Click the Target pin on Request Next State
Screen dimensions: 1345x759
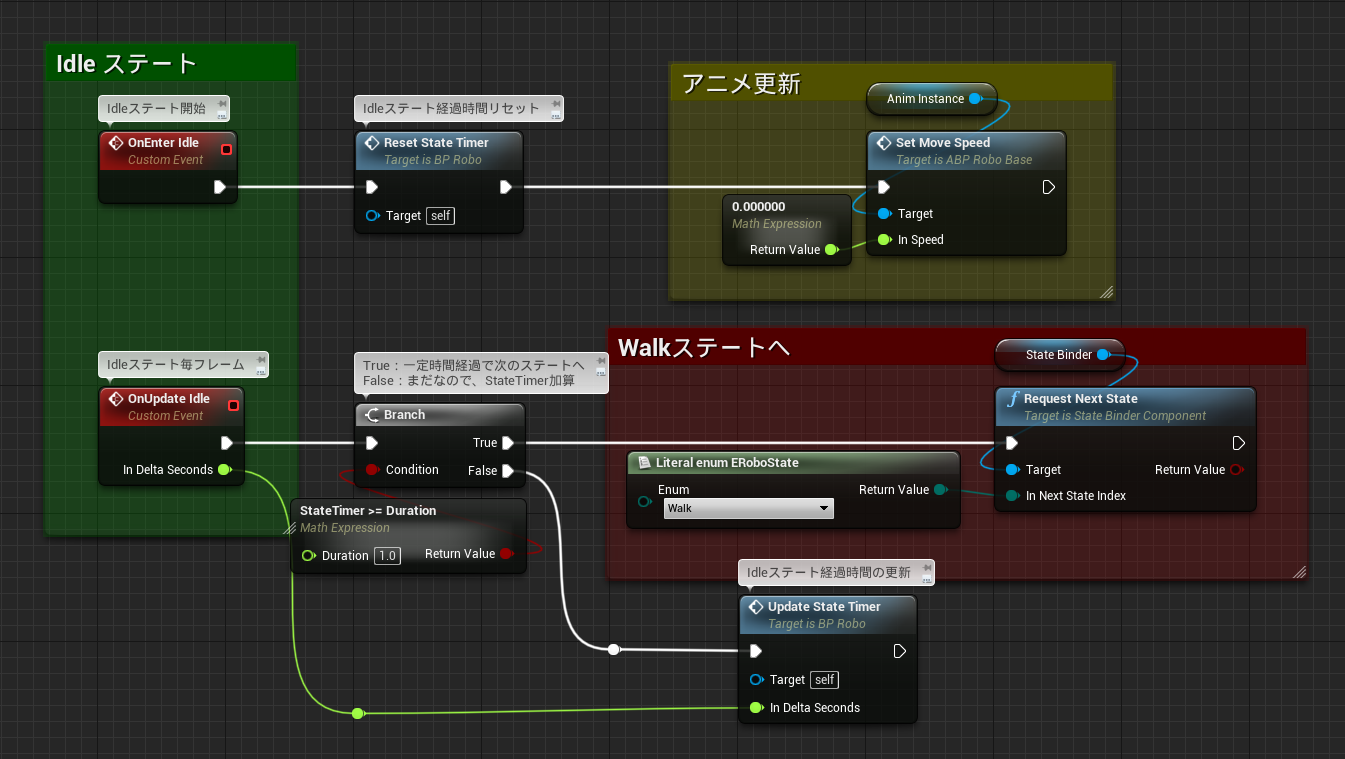(1013, 470)
